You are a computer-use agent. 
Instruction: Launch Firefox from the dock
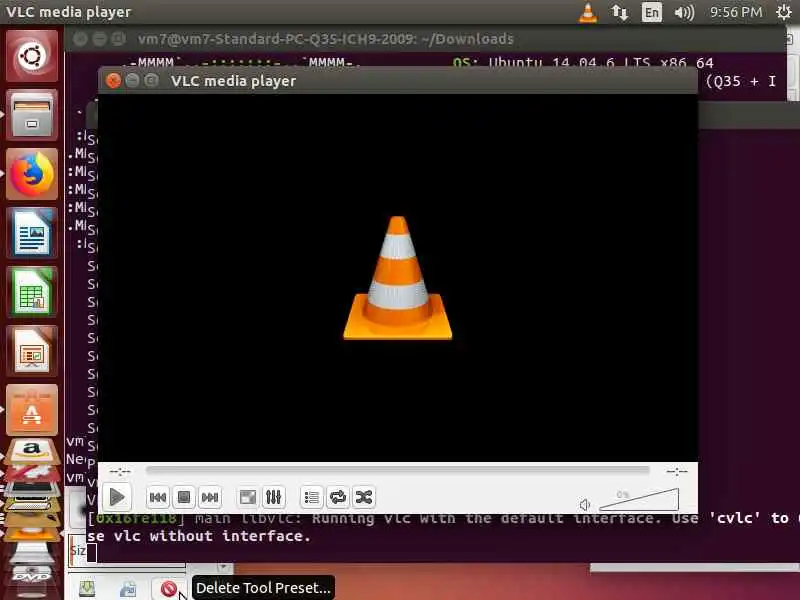[32, 174]
